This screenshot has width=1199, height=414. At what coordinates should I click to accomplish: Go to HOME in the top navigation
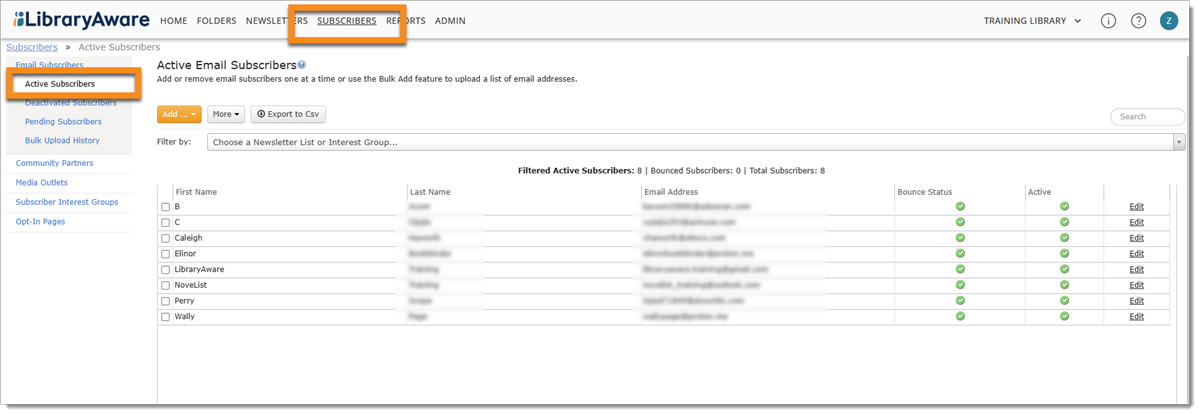click(x=174, y=21)
